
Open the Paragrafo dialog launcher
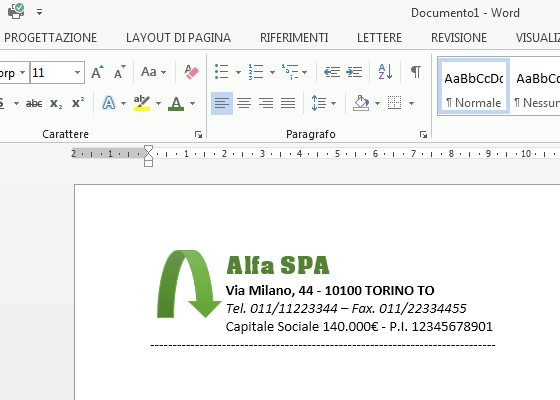click(x=423, y=135)
